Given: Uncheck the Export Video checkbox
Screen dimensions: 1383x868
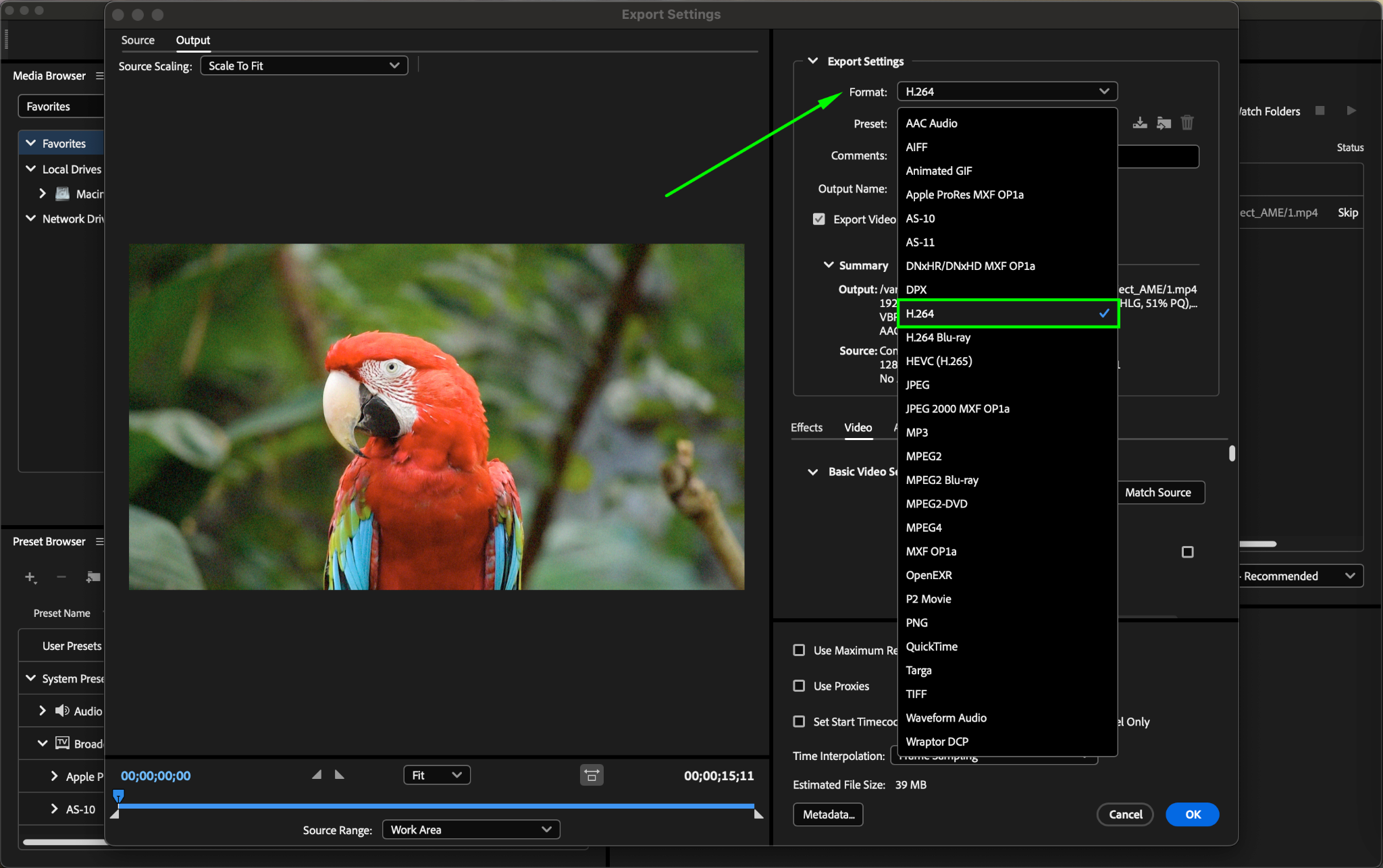Looking at the screenshot, I should tap(819, 219).
